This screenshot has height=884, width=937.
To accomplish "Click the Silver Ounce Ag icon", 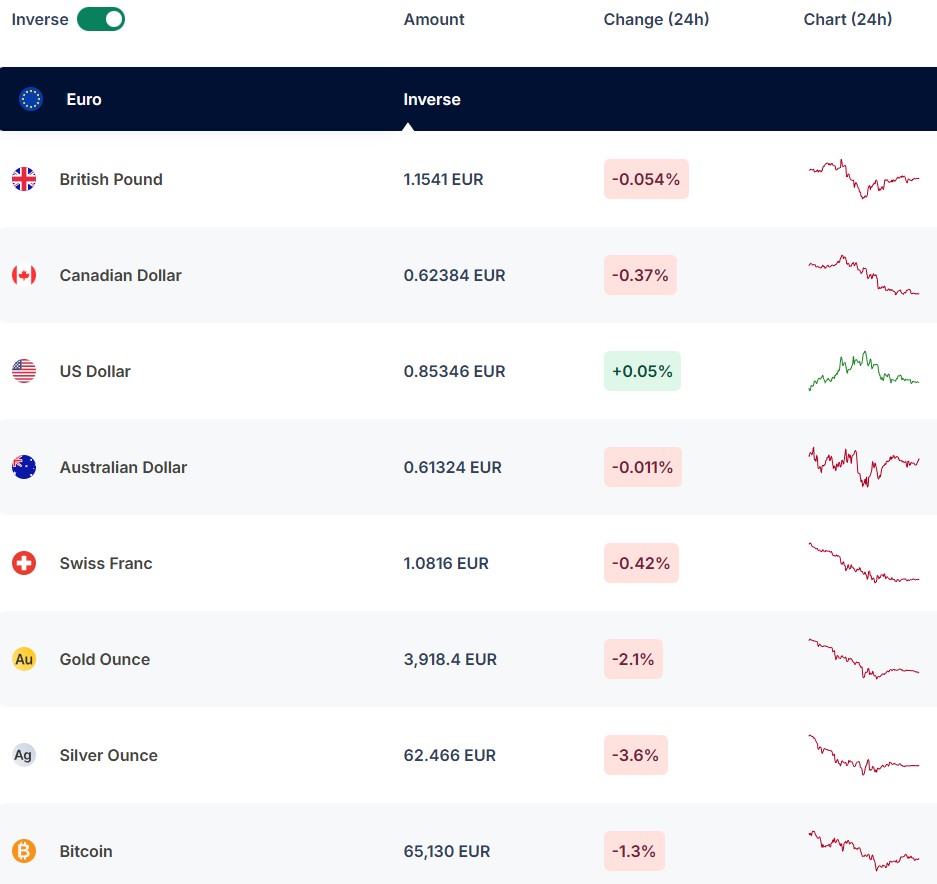I will [24, 755].
